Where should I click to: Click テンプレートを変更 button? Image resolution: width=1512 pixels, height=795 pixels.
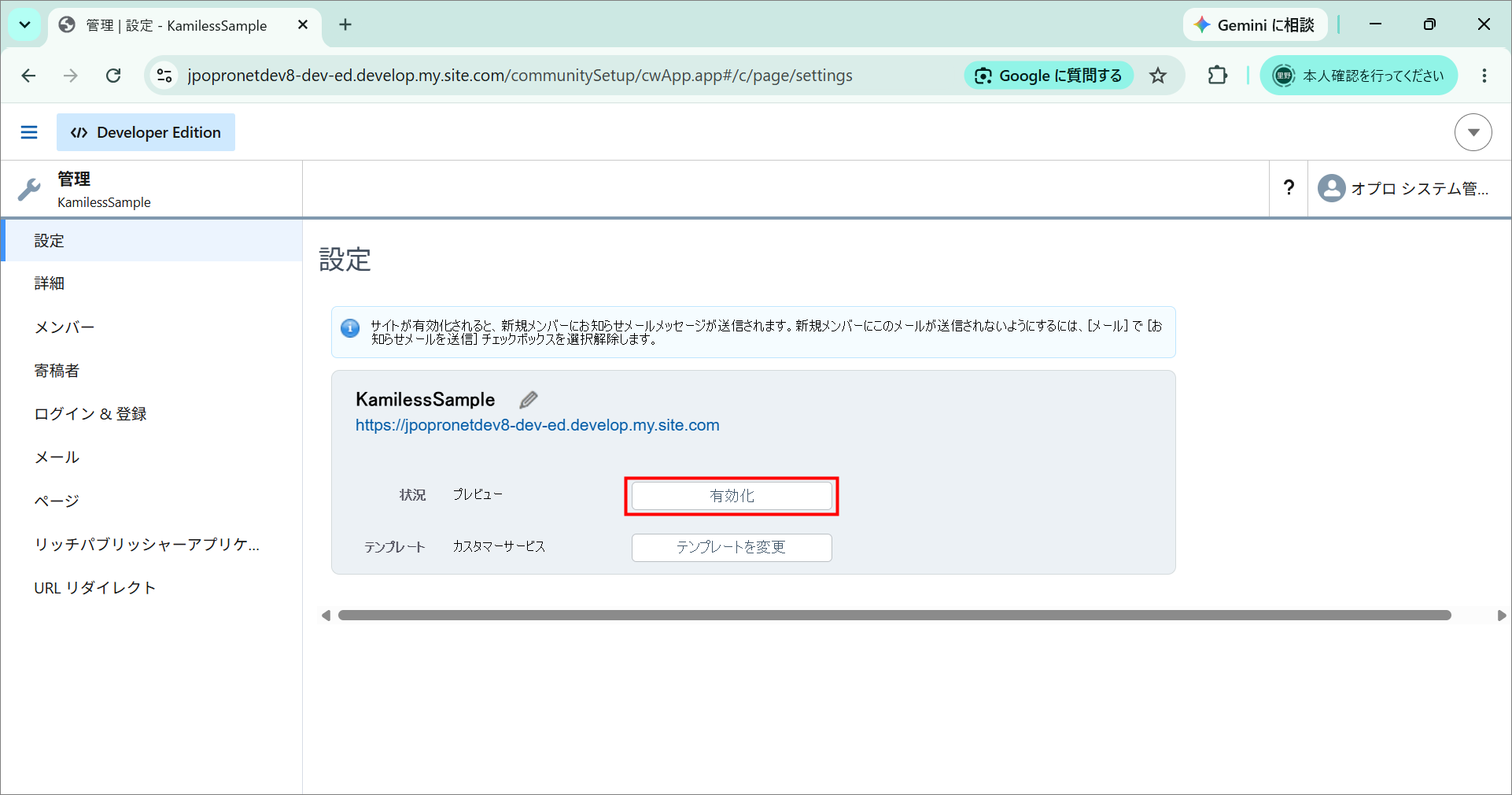click(732, 547)
